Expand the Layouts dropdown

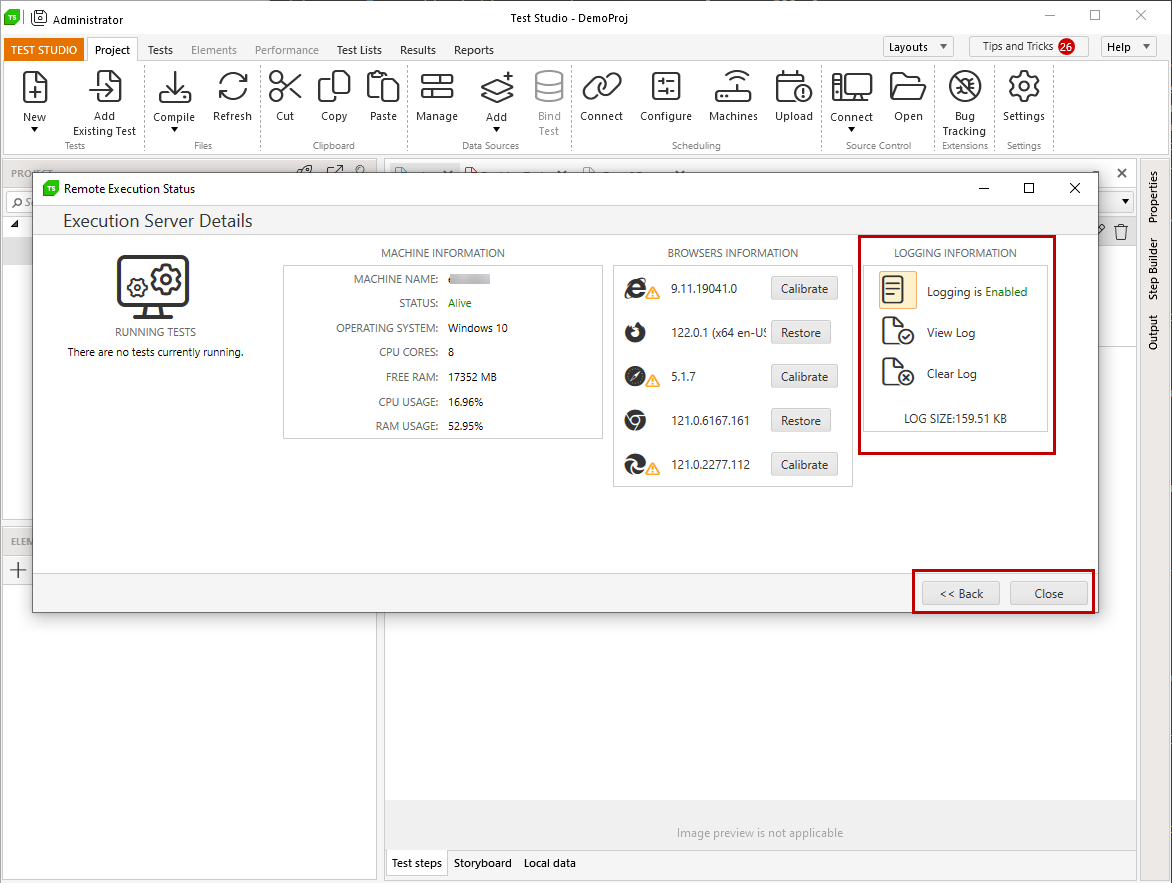tap(918, 46)
